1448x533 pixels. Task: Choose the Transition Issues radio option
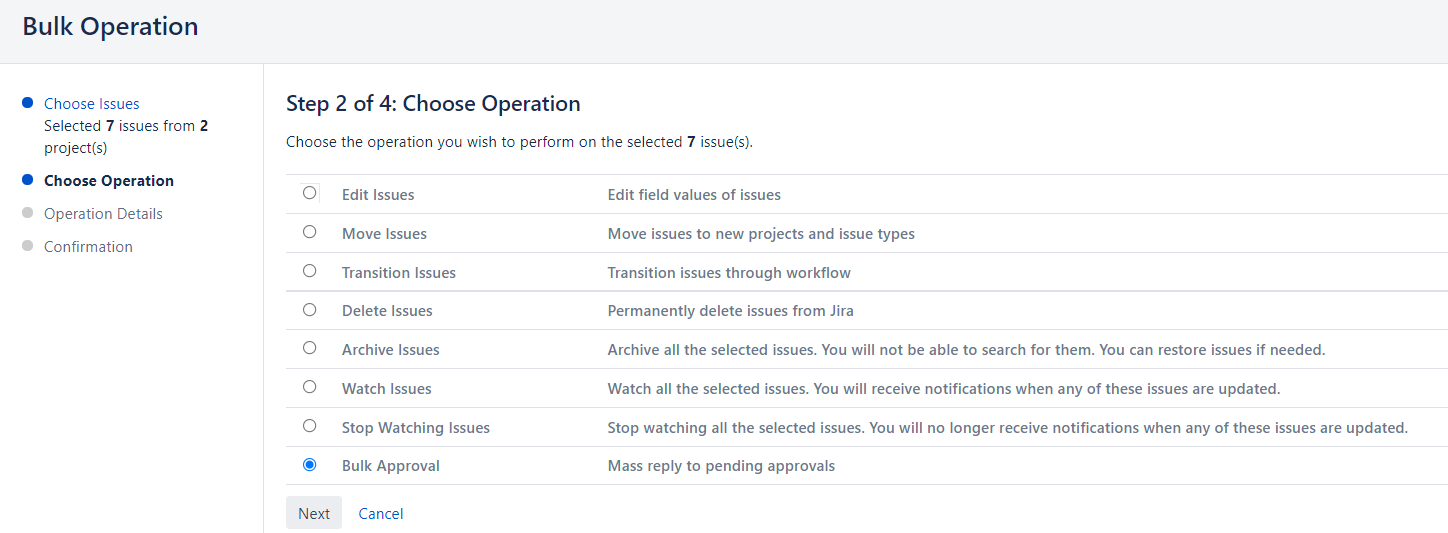point(309,271)
